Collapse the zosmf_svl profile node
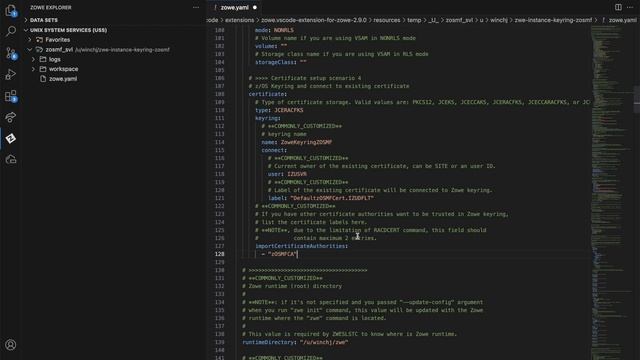Image resolution: width=640 pixels, height=360 pixels. pos(30,50)
